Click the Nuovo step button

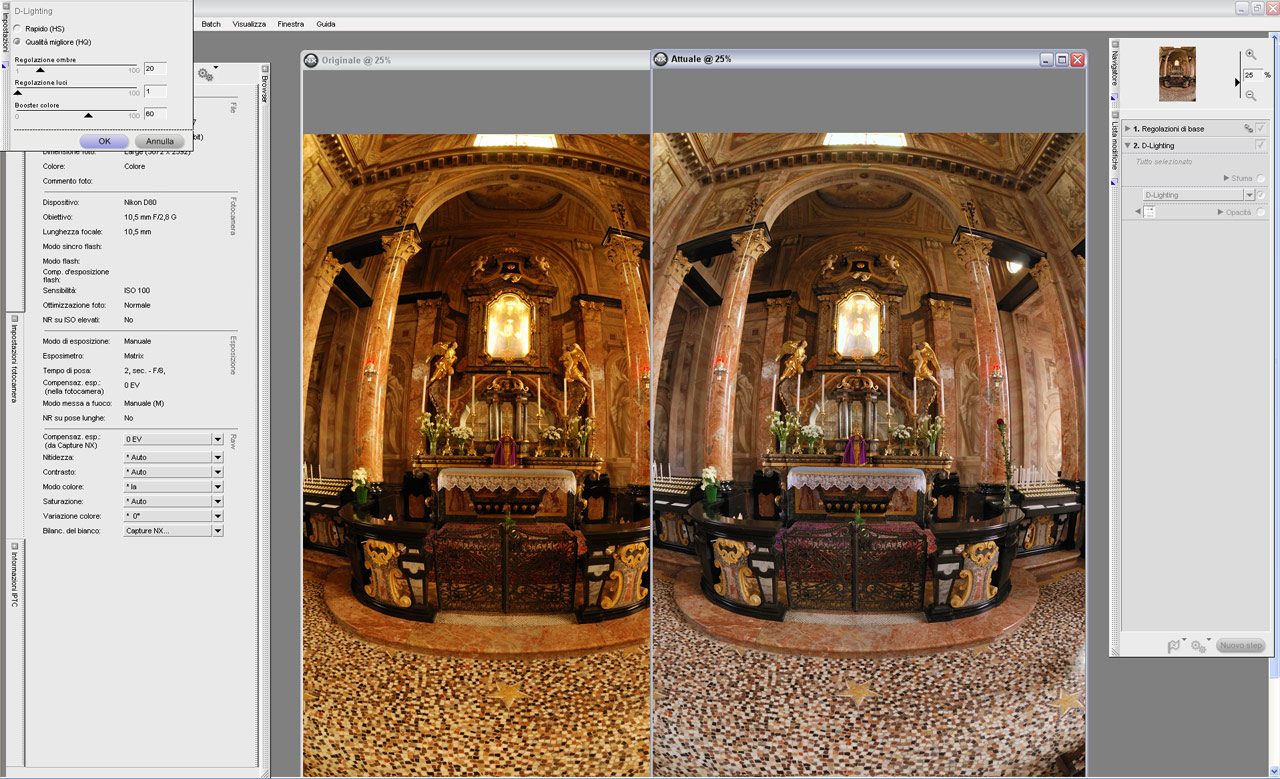(x=1241, y=646)
